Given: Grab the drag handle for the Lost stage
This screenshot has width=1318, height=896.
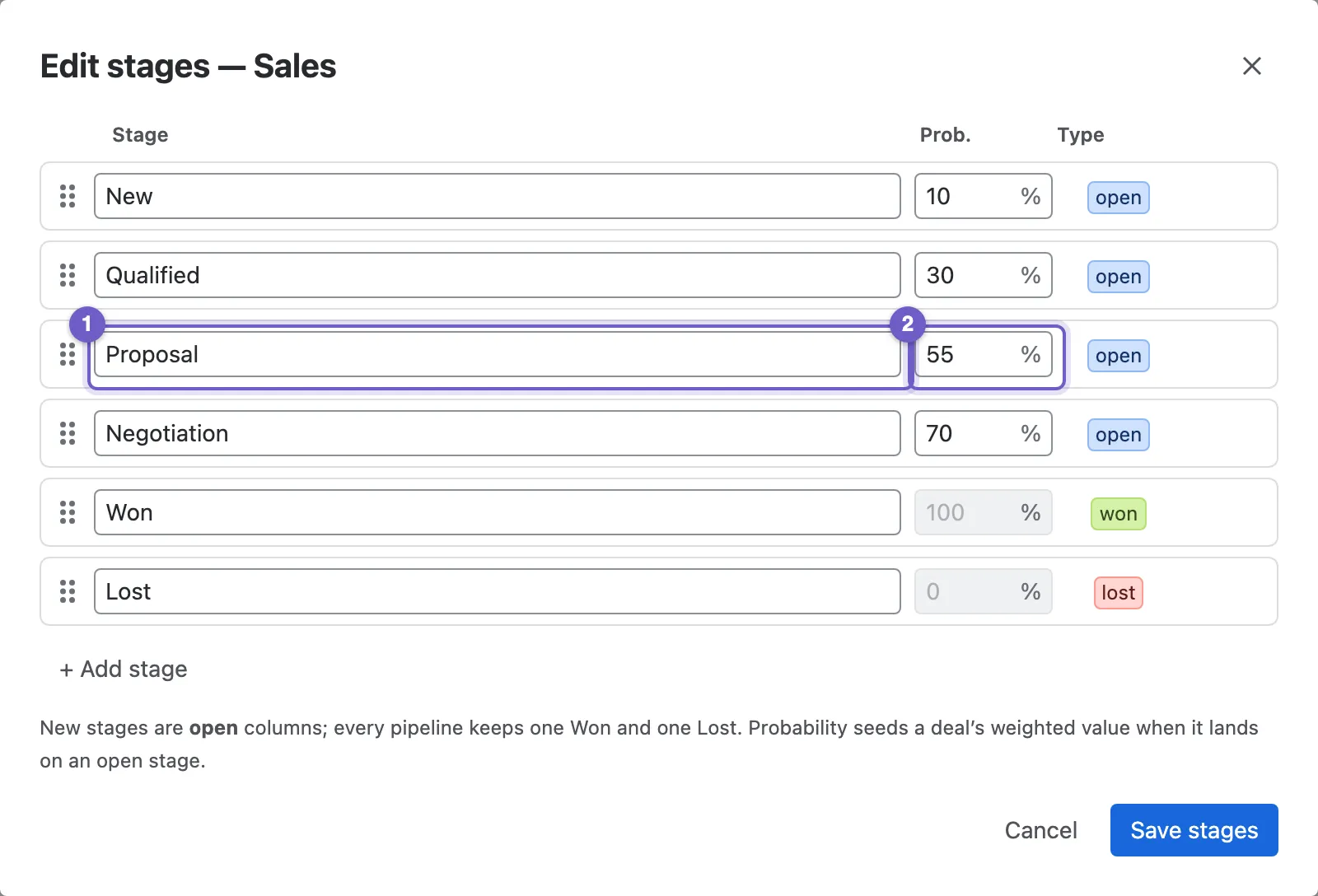Looking at the screenshot, I should pyautogui.click(x=68, y=591).
